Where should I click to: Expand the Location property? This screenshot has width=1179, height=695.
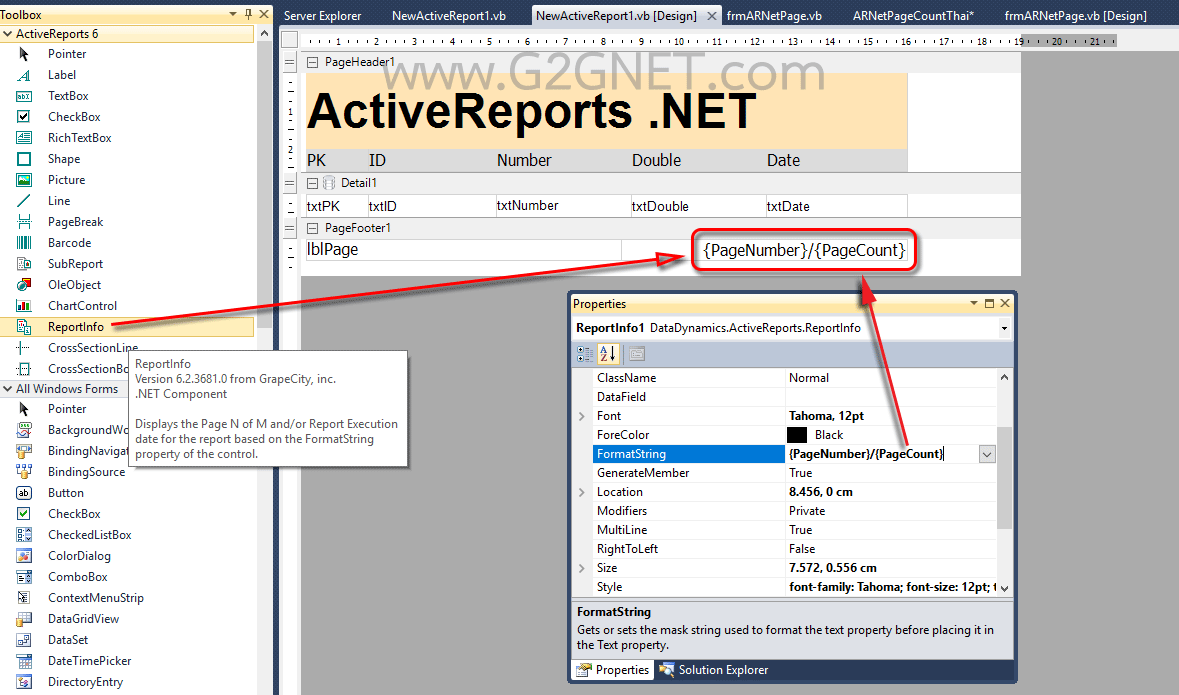tap(582, 492)
